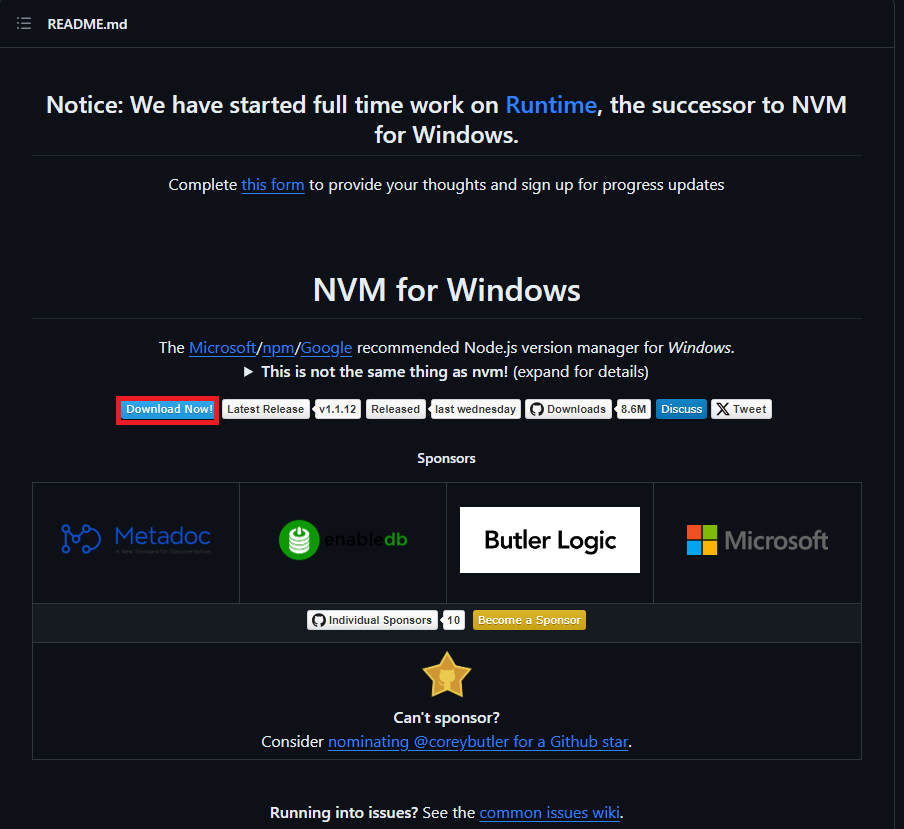This screenshot has height=829, width=904.
Task: Click the "Can't sponsor?" text
Action: 446,718
